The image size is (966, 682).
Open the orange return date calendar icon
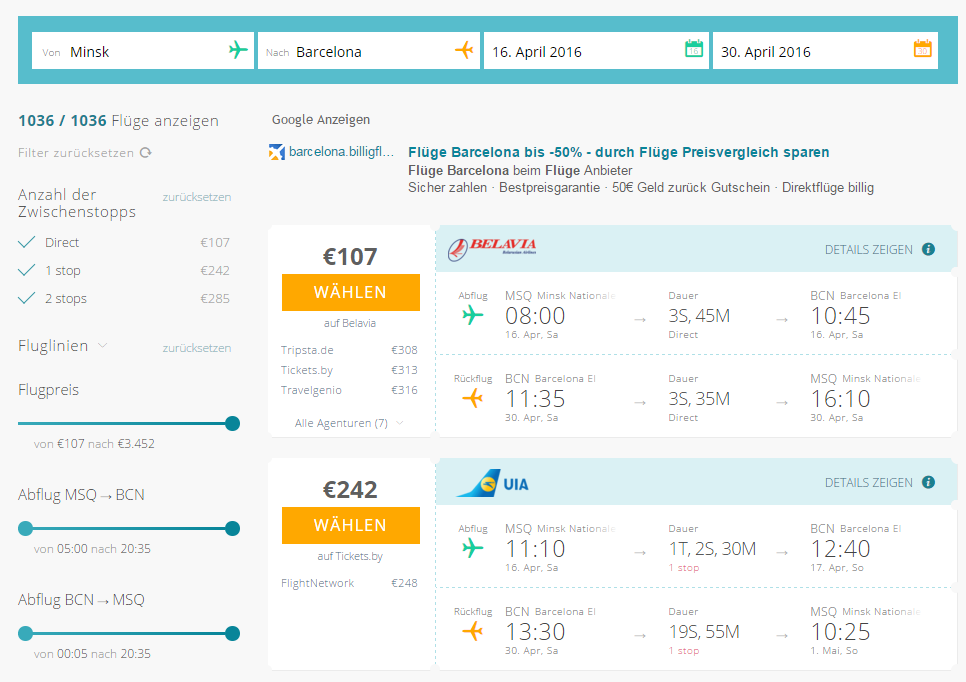pos(922,48)
